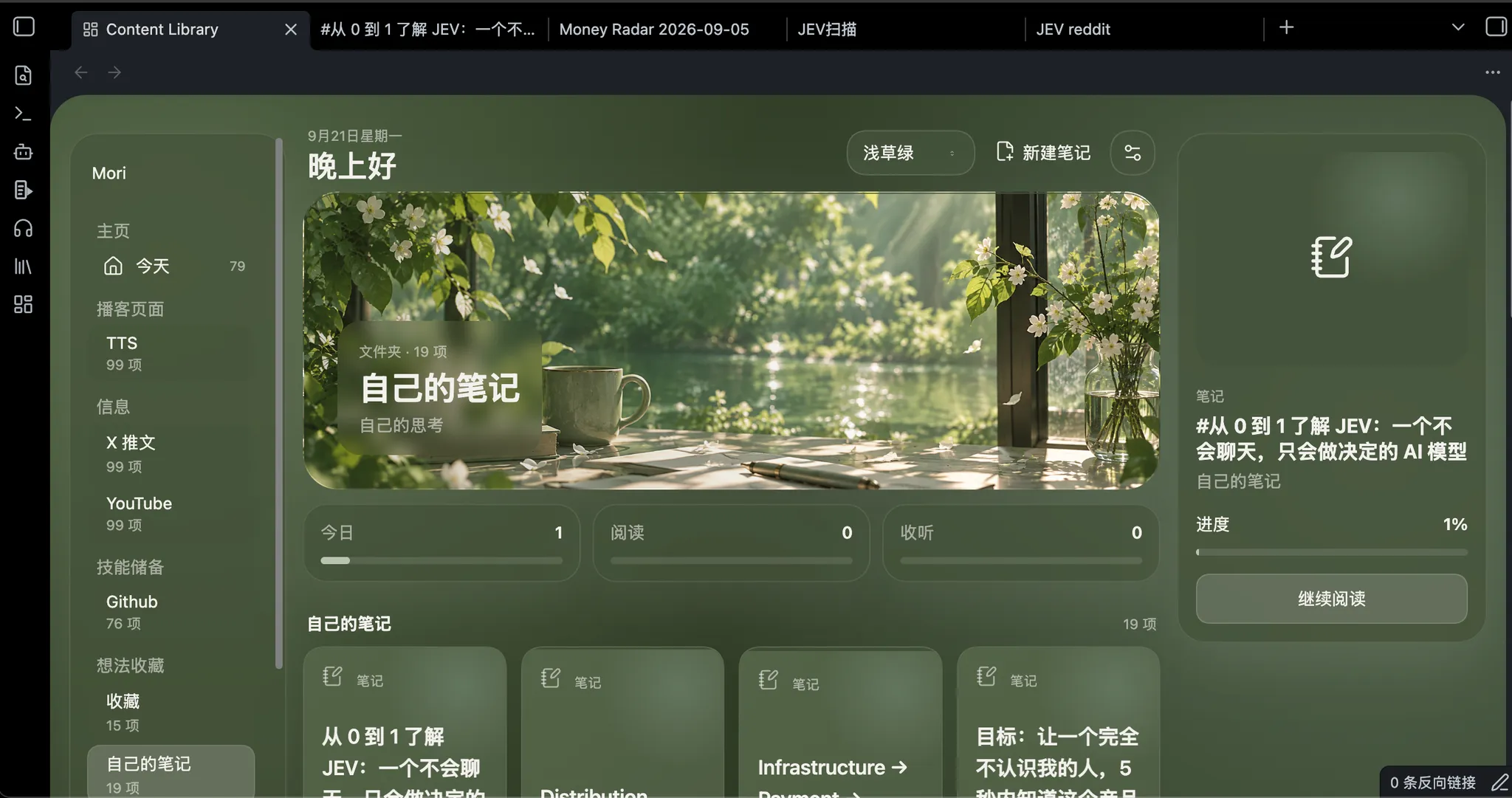Image resolution: width=1512 pixels, height=798 pixels.
Task: Click the 继续阅读 button
Action: point(1331,599)
